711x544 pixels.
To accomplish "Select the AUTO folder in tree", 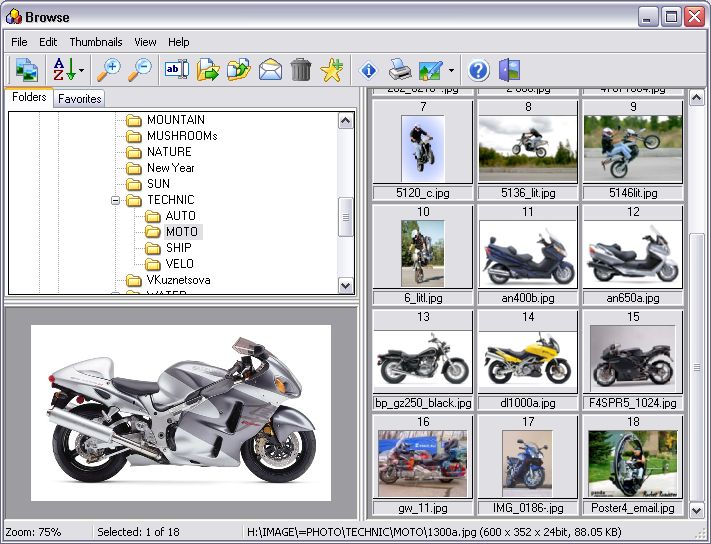I will click(180, 216).
